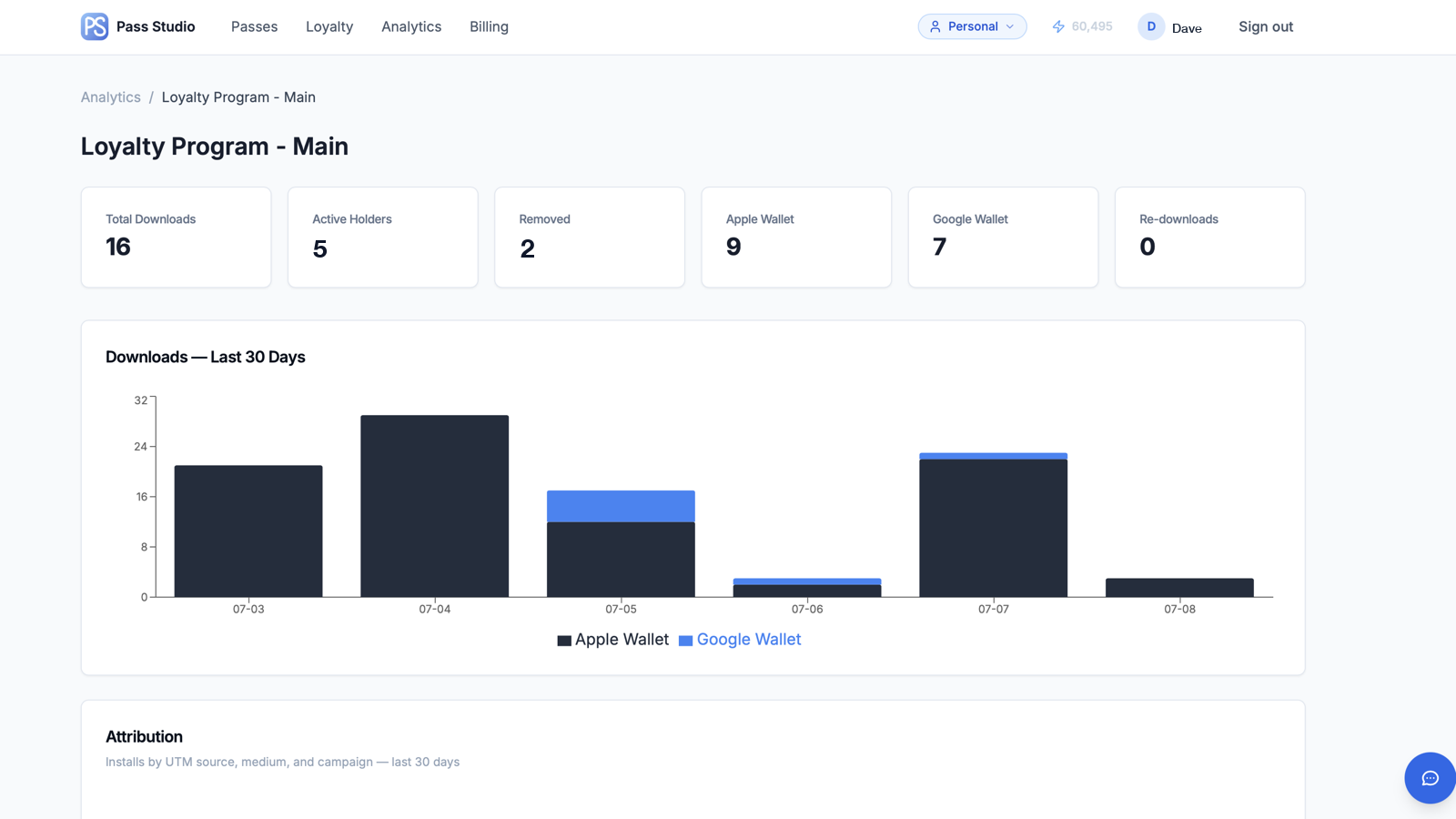The height and width of the screenshot is (819, 1456).
Task: Click the 60,495 credits balance
Action: pyautogui.click(x=1092, y=26)
